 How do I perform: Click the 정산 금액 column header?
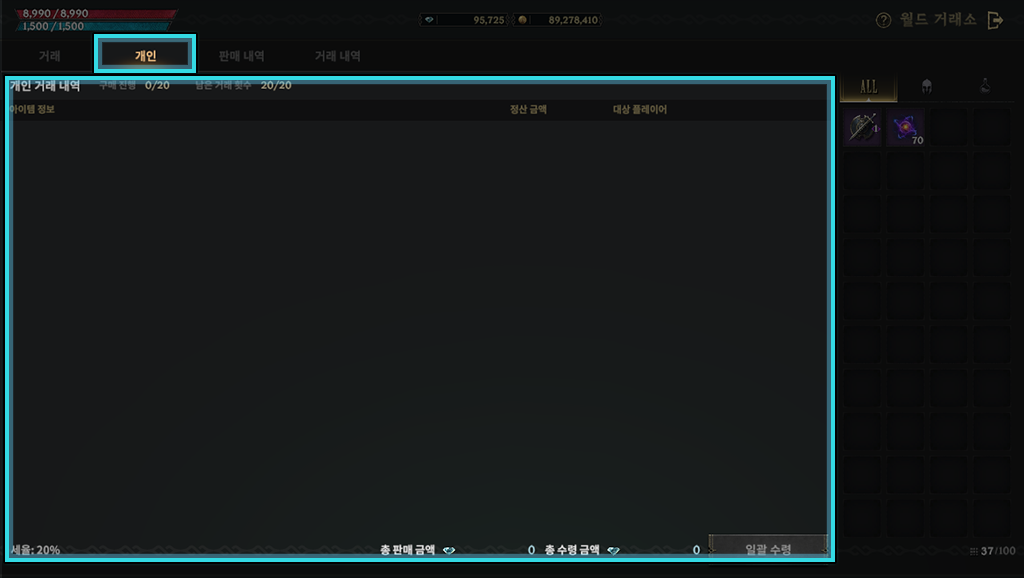528,109
